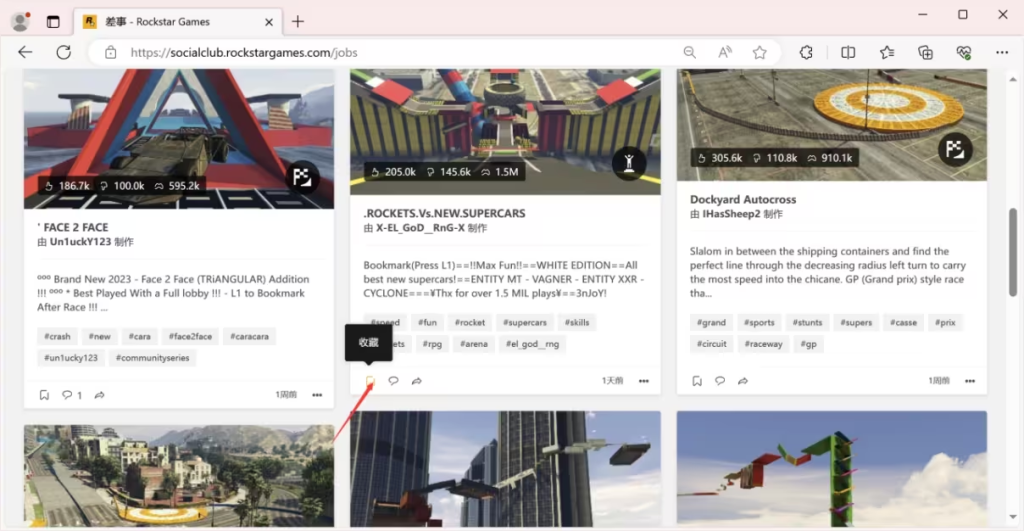Filter by #face2face tag
The image size is (1024, 531).
(x=190, y=336)
